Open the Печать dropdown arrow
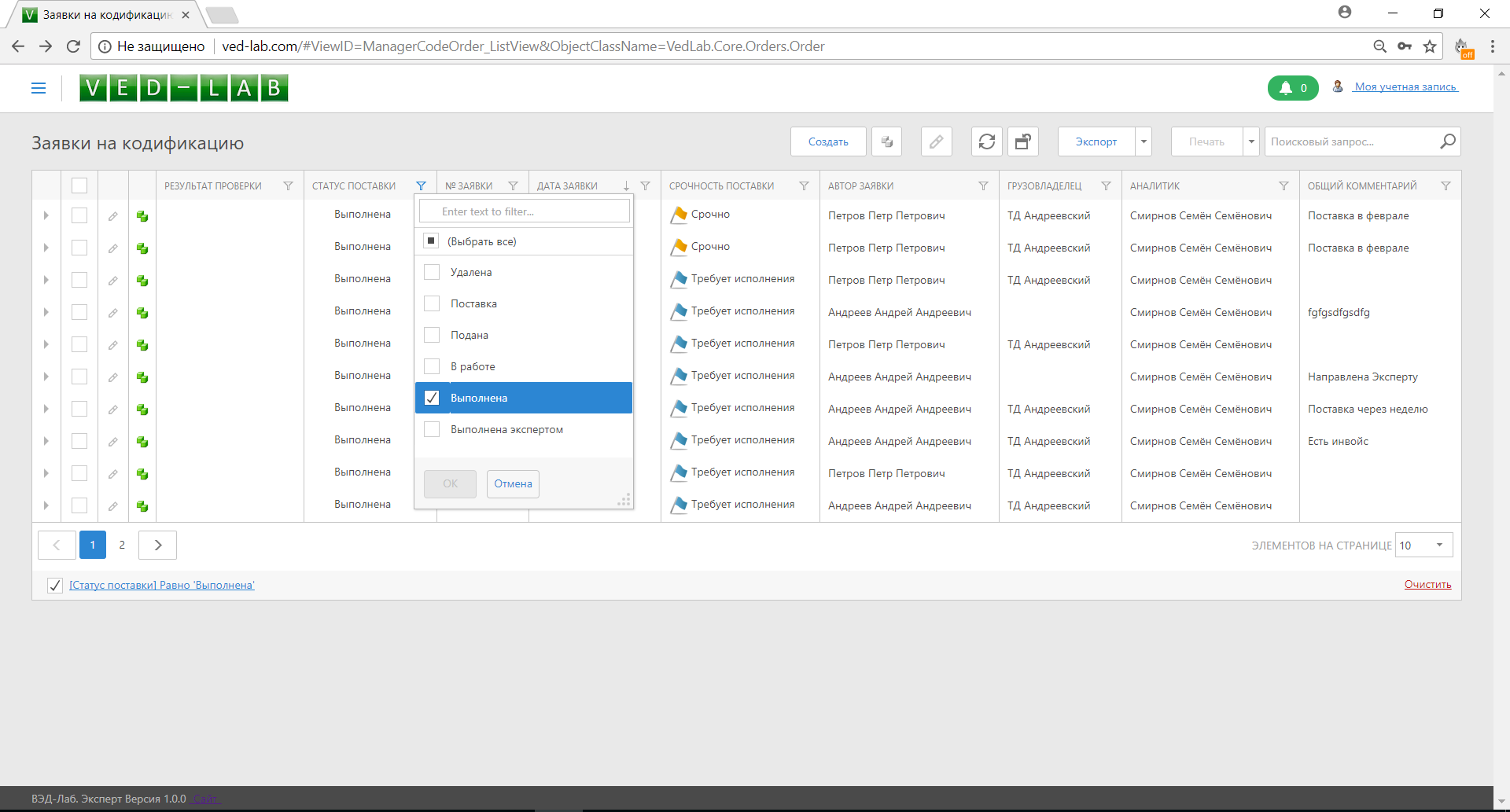The image size is (1510, 812). click(x=1251, y=141)
